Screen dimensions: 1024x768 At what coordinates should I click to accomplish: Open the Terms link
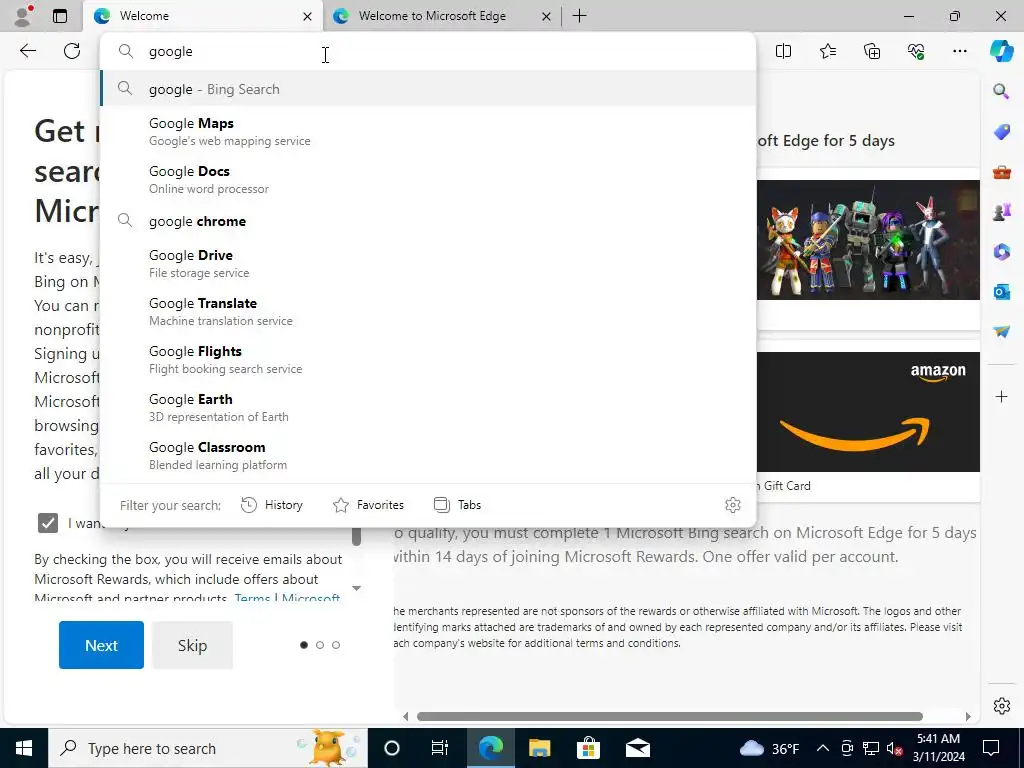pos(252,598)
